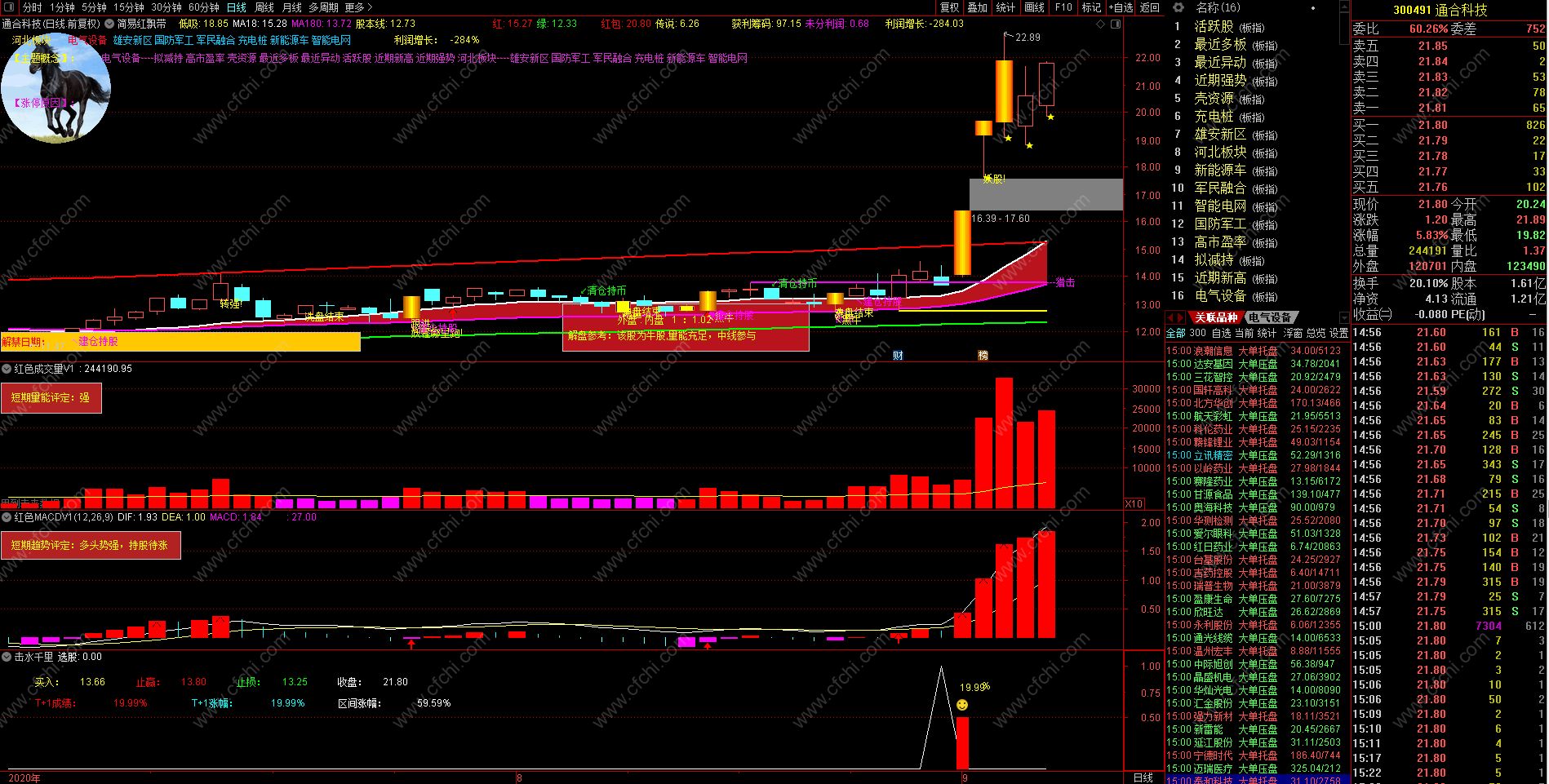Screen dimensions: 1549x784
Task: Switch to the 60分钟 period
Action: pos(204,7)
